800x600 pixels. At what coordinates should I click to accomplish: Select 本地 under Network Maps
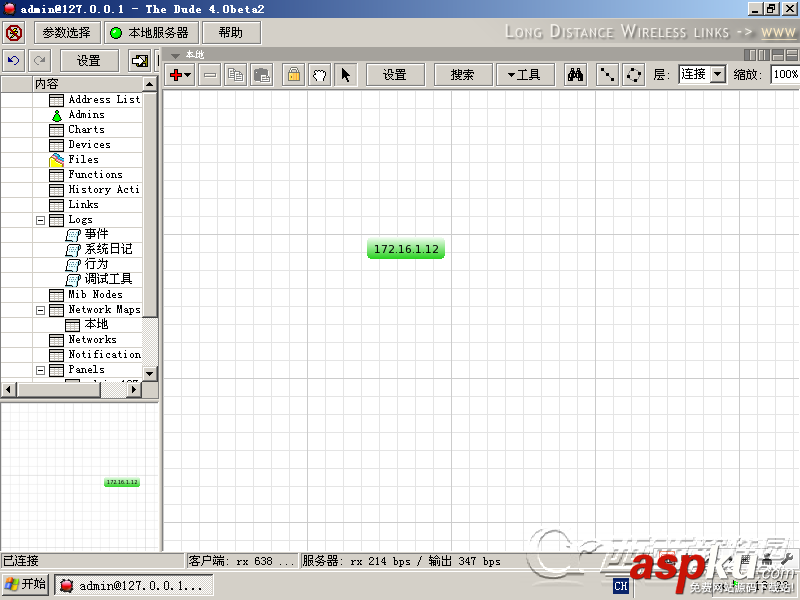[x=96, y=324]
